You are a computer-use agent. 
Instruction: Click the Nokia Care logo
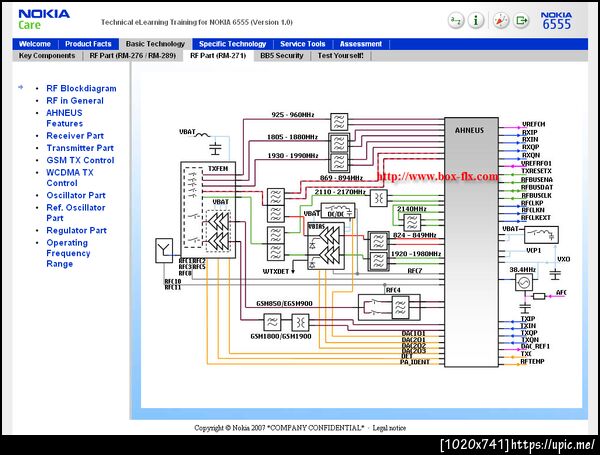click(x=44, y=19)
